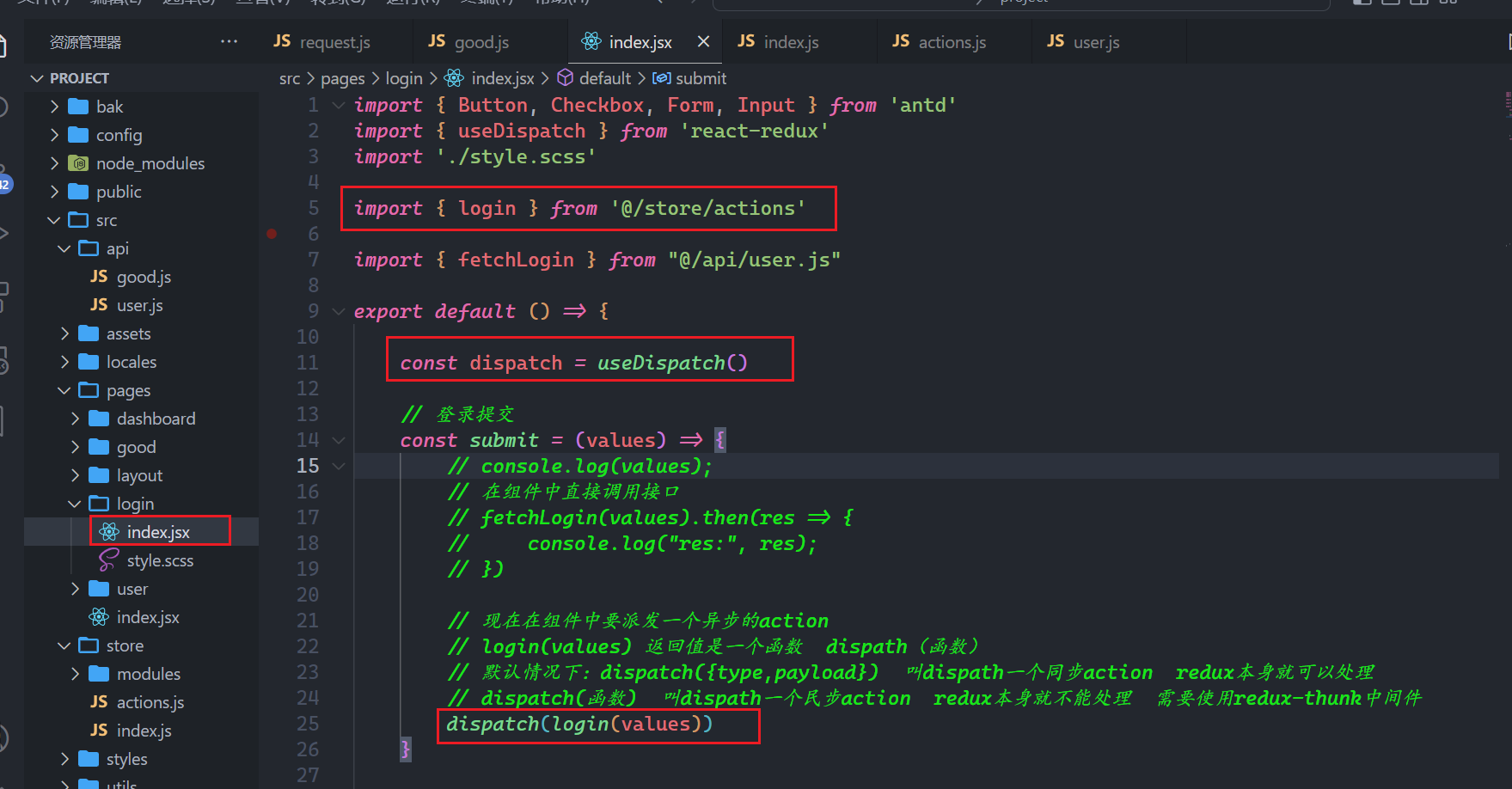Expand the public folder chevron
This screenshot has width=1512, height=789.
click(x=54, y=192)
